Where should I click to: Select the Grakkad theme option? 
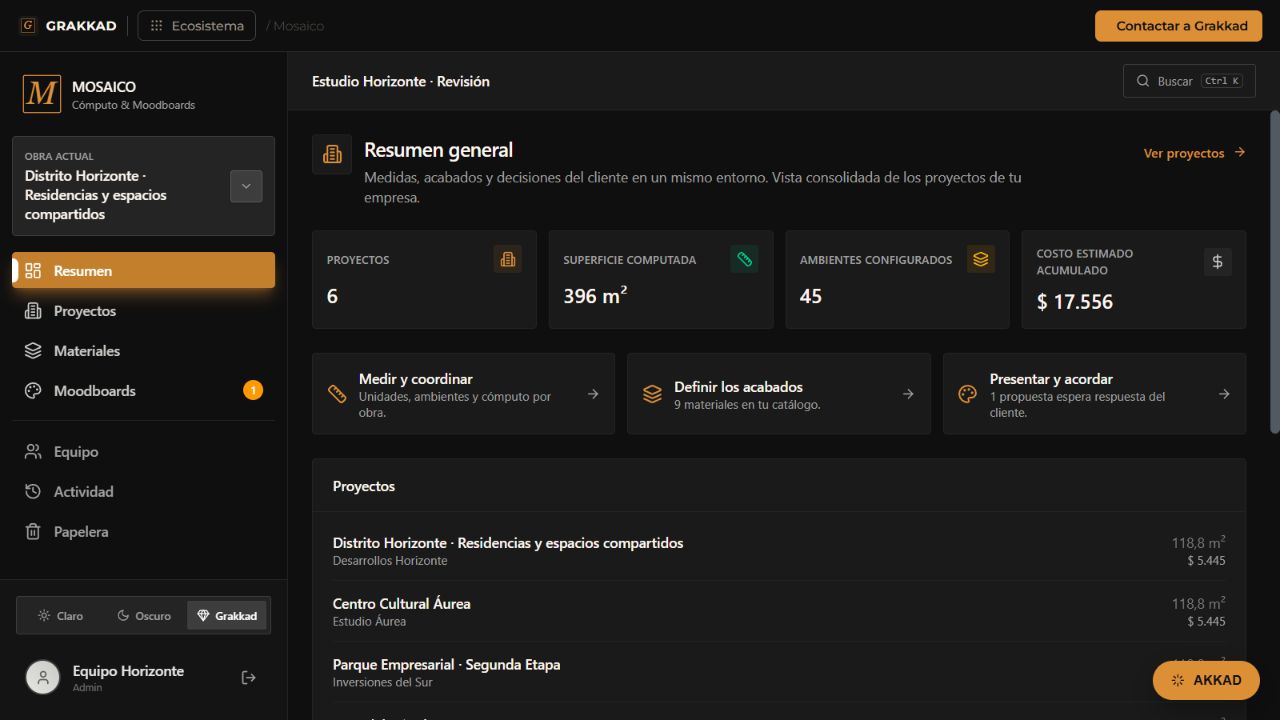(x=228, y=616)
